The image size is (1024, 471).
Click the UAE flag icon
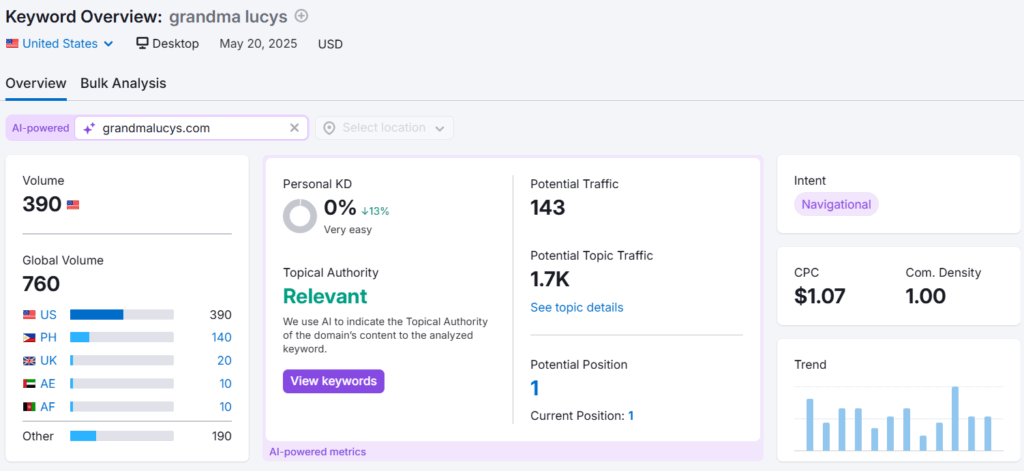[29, 383]
